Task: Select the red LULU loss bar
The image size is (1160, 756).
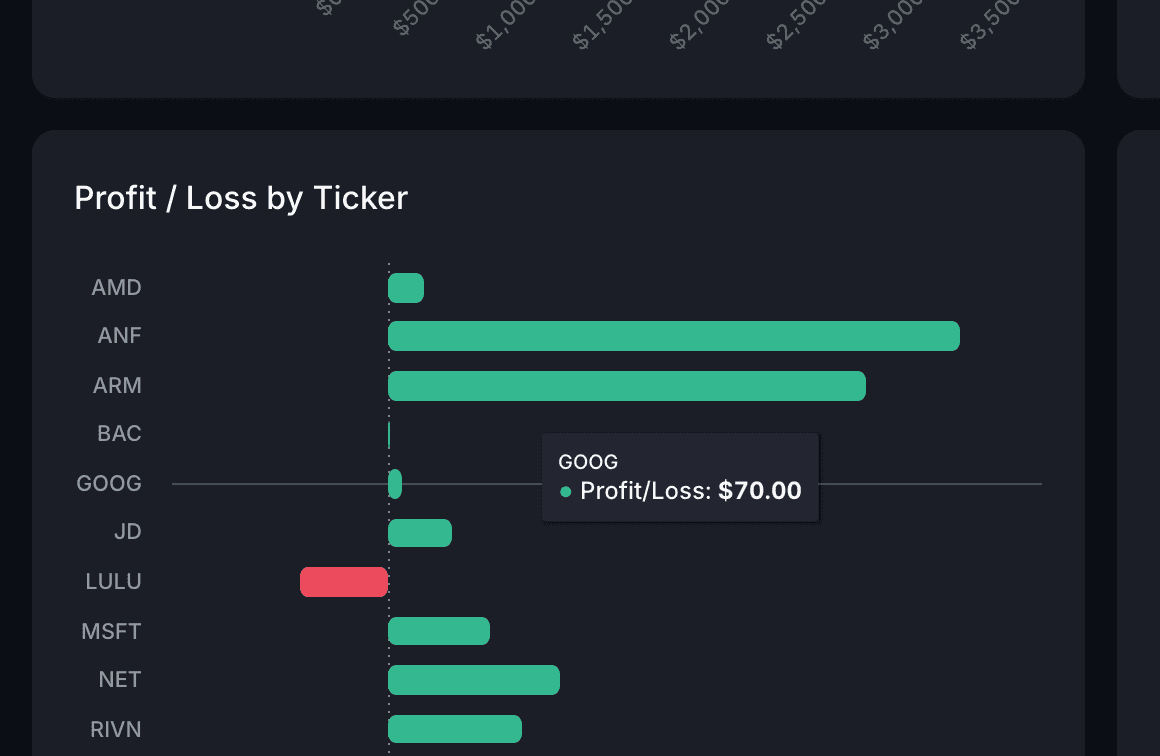Action: click(x=344, y=582)
